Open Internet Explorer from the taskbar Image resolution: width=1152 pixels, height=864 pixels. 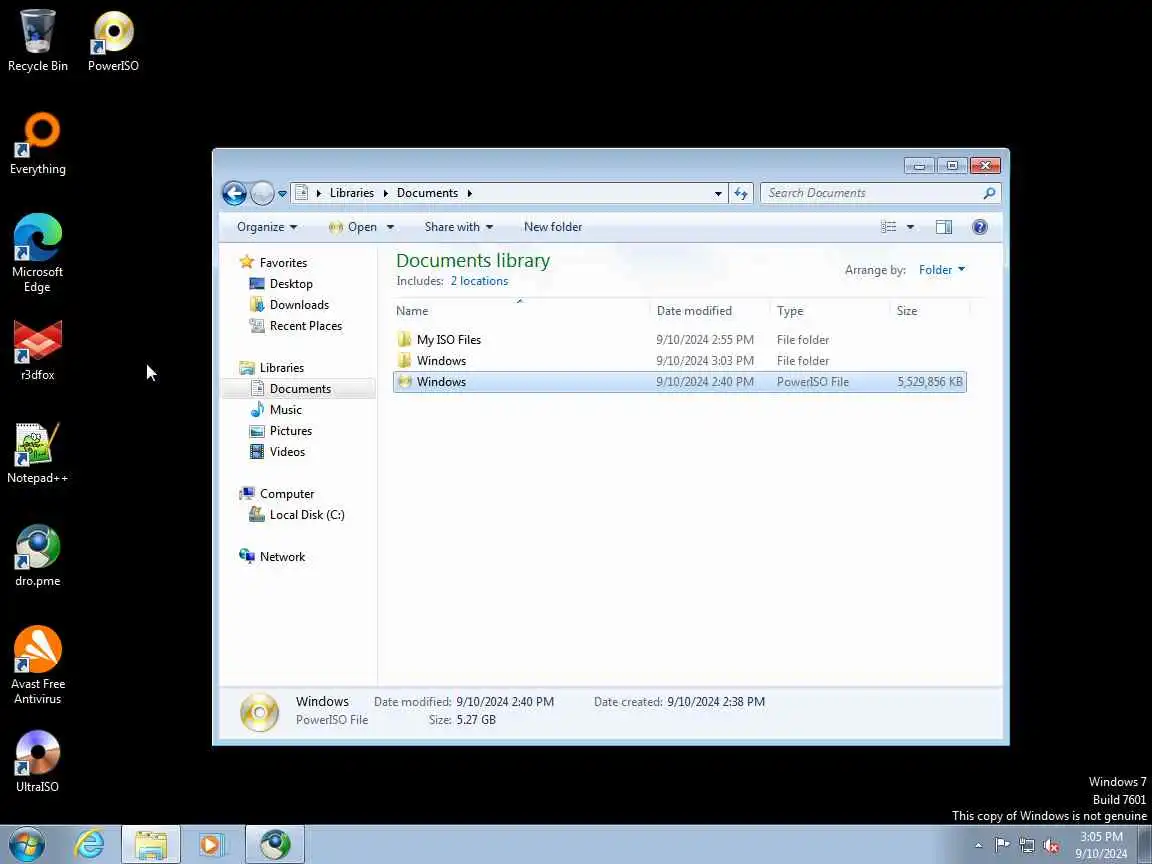[x=90, y=845]
